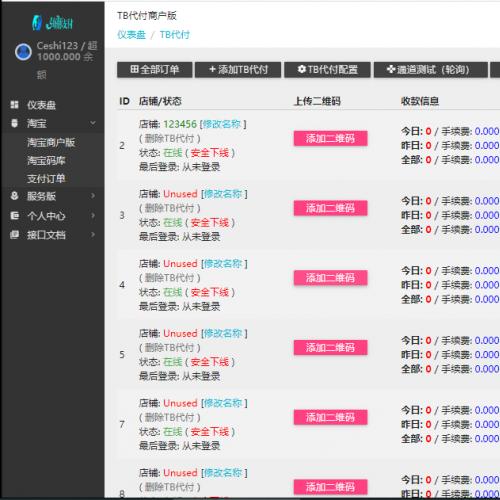The height and width of the screenshot is (500, 500).
Task: Click the icon beside 个人中心
Action: 14,216
